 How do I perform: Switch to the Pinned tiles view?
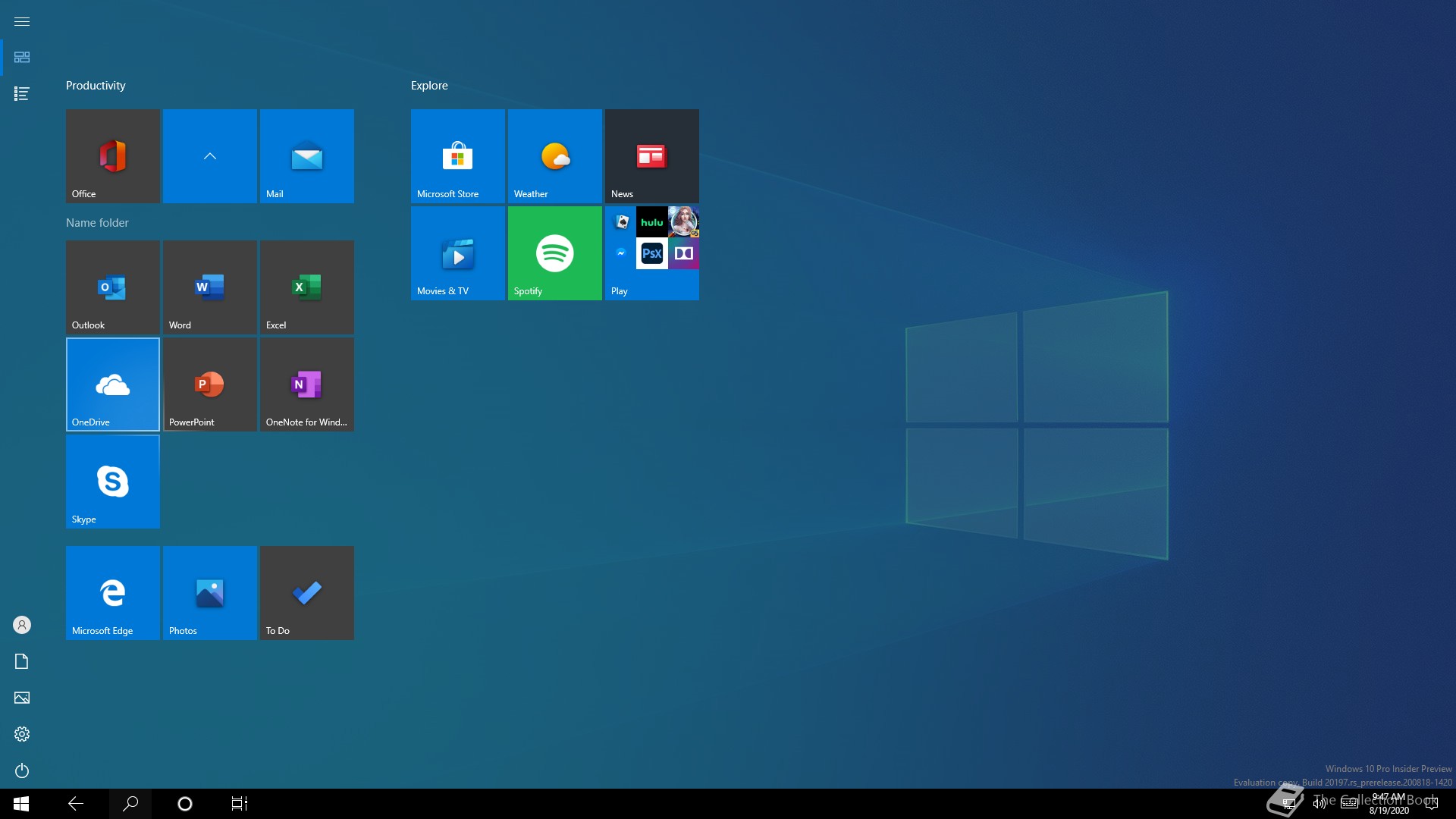(x=22, y=58)
